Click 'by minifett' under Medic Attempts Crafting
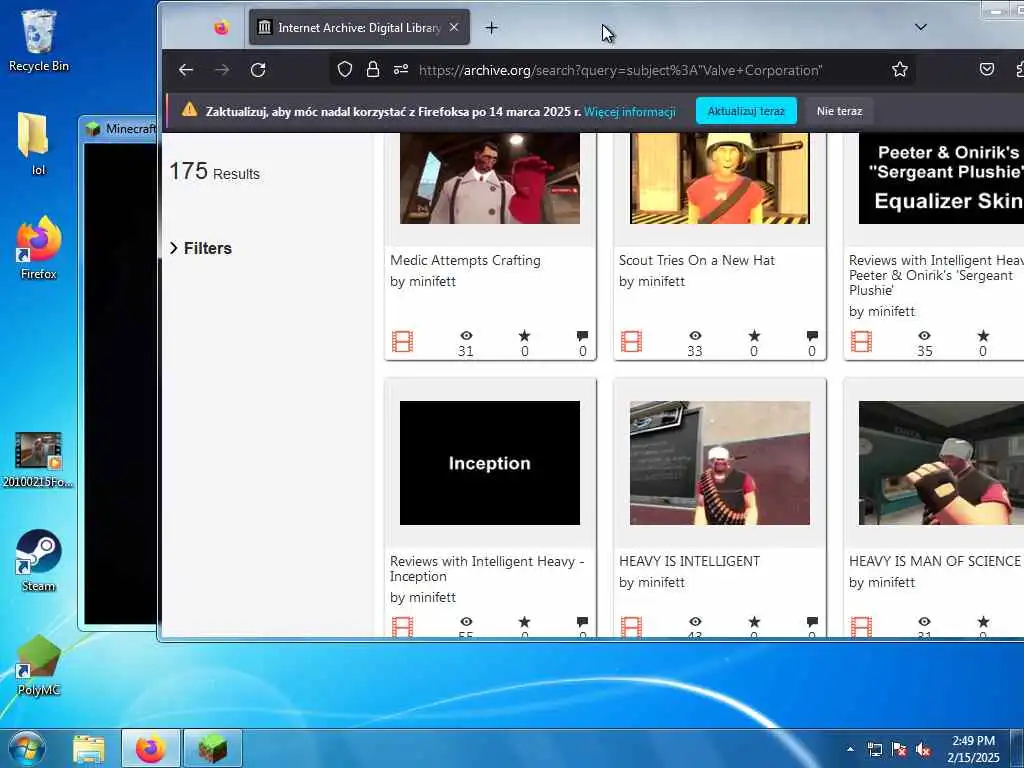Viewport: 1024px width, 768px height. coord(423,281)
